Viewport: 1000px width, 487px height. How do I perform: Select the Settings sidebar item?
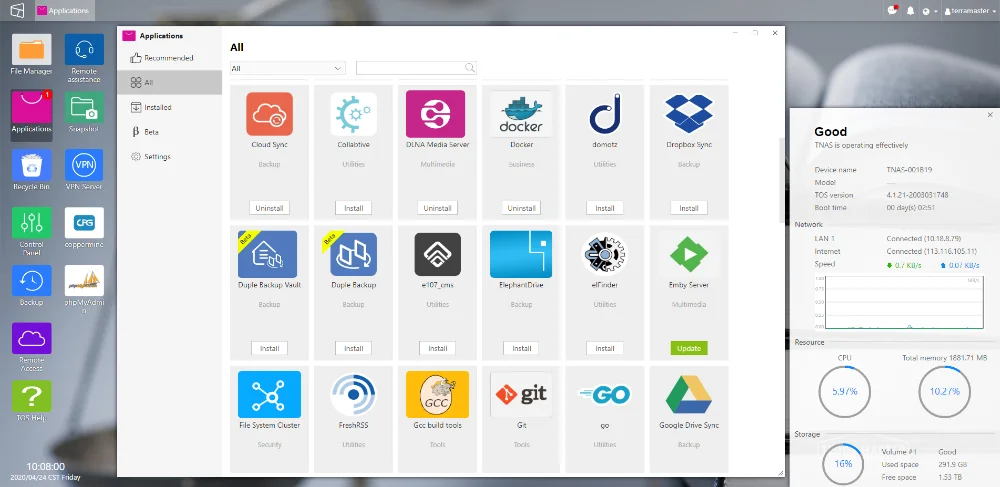[x=170, y=157]
